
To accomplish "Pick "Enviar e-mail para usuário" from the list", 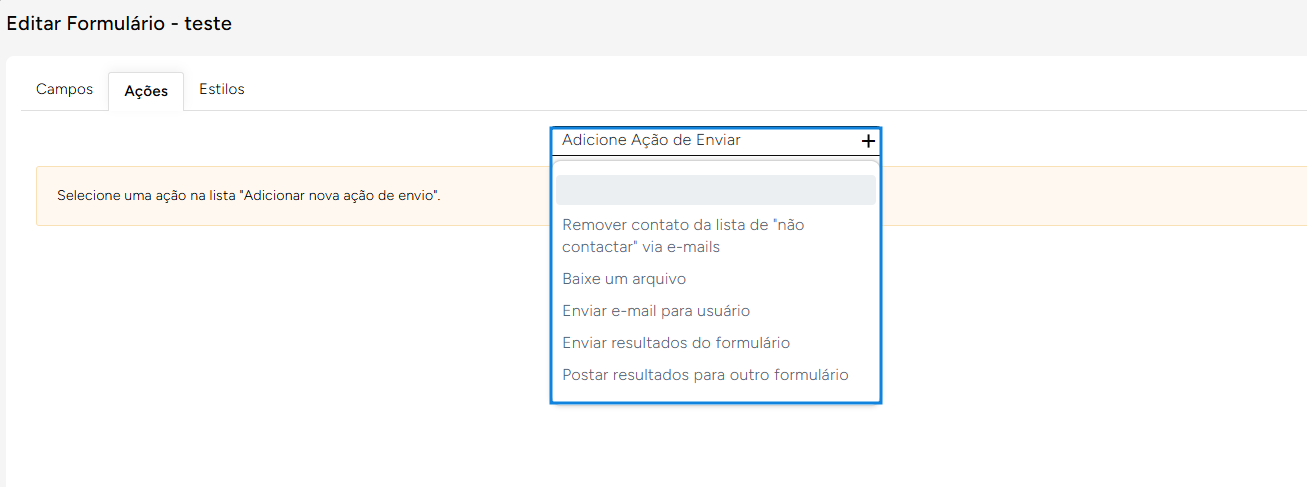I will (656, 311).
